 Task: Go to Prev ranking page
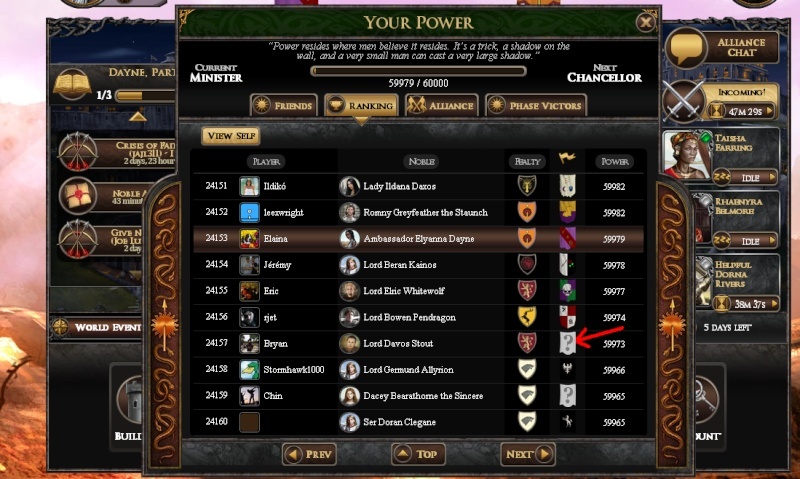pyautogui.click(x=309, y=453)
